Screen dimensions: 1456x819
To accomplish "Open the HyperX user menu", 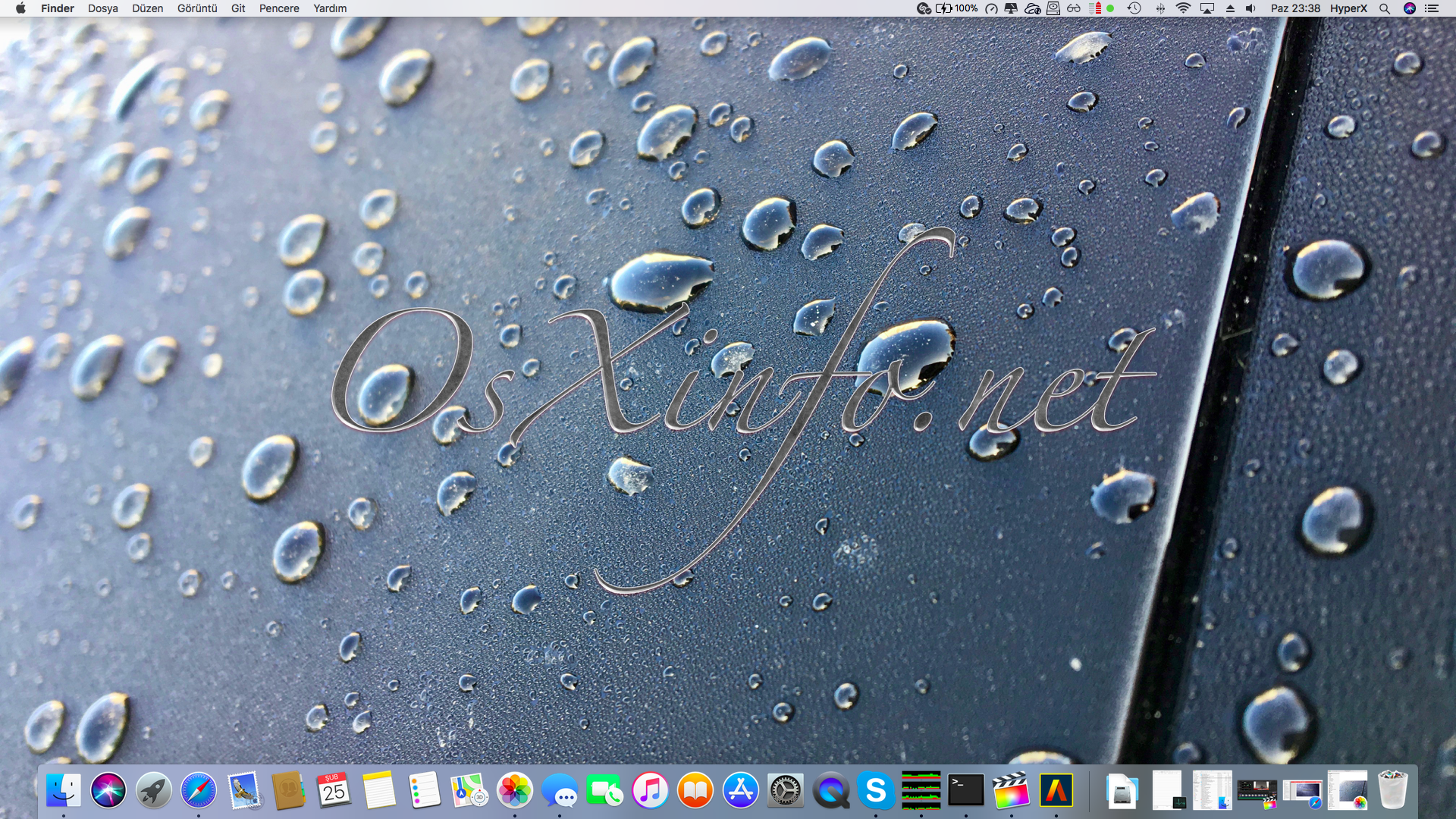I will [1348, 8].
